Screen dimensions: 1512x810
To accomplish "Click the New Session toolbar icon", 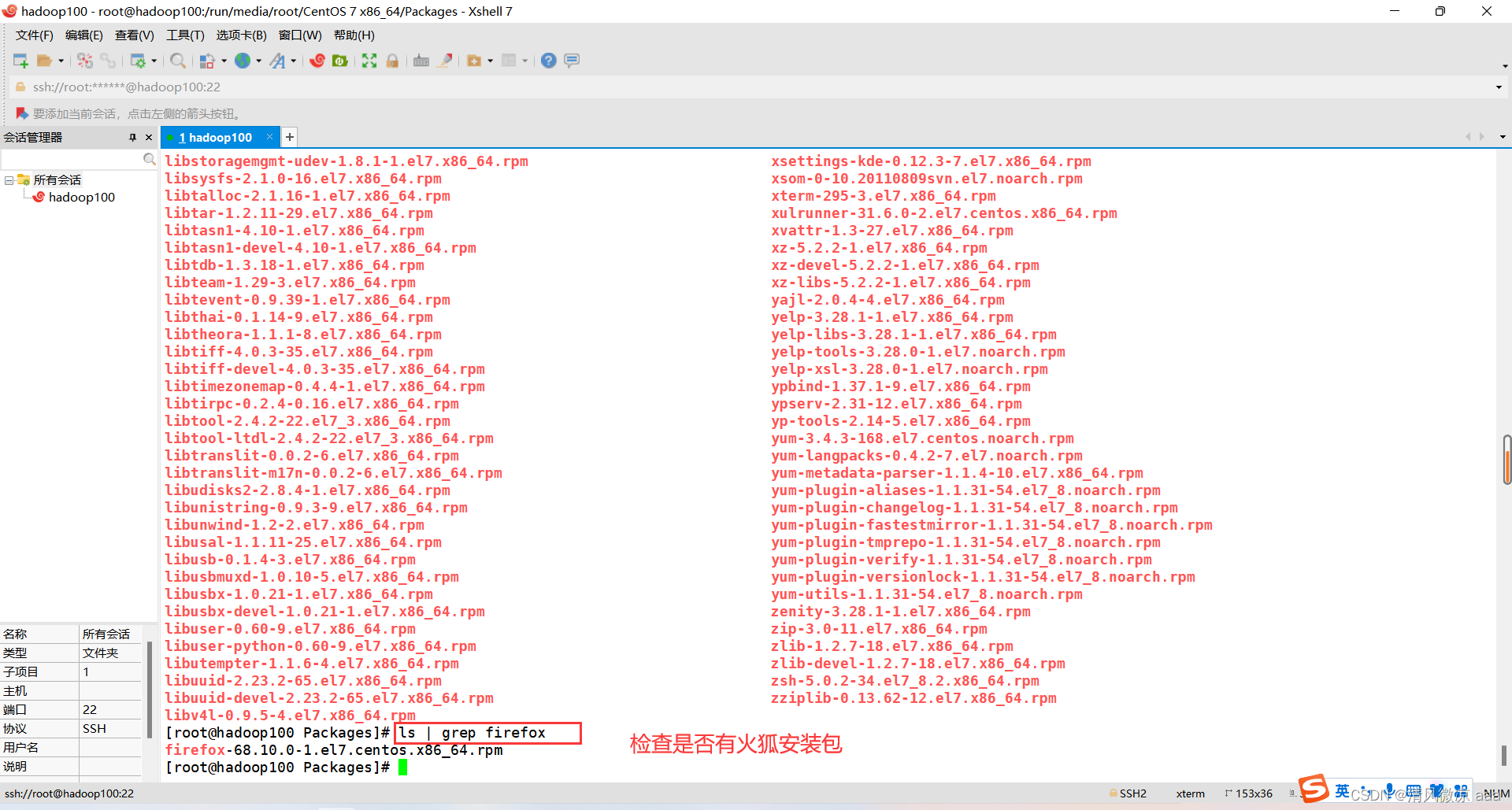I will point(21,61).
